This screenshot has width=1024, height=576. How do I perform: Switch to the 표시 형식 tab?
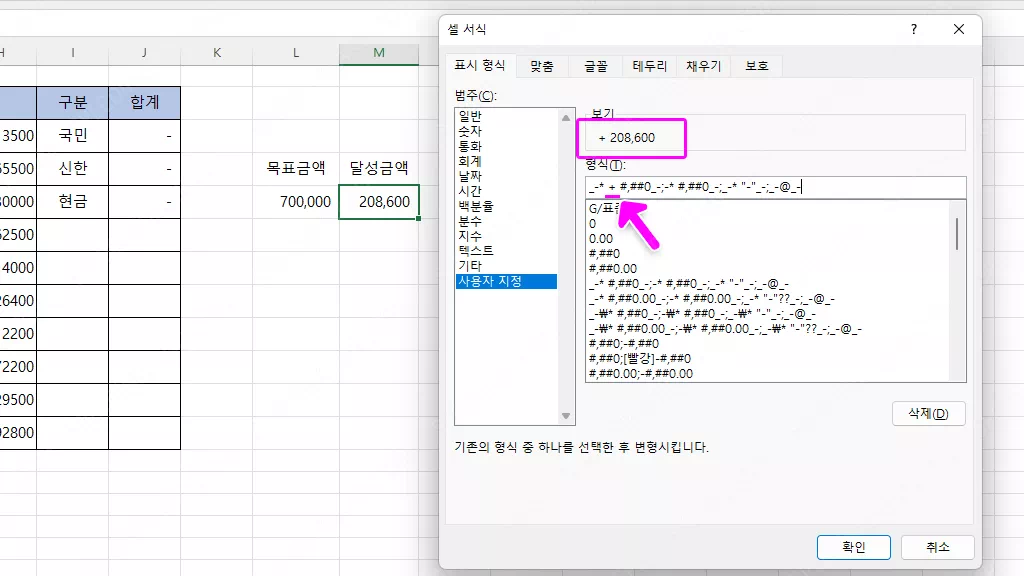pos(480,65)
